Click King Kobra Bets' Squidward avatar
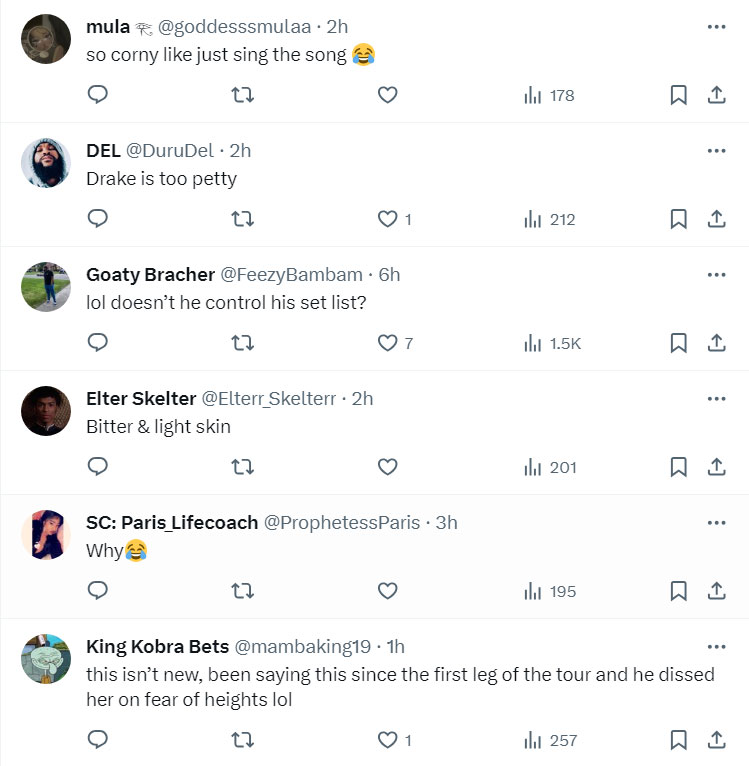749x766 pixels. point(46,659)
